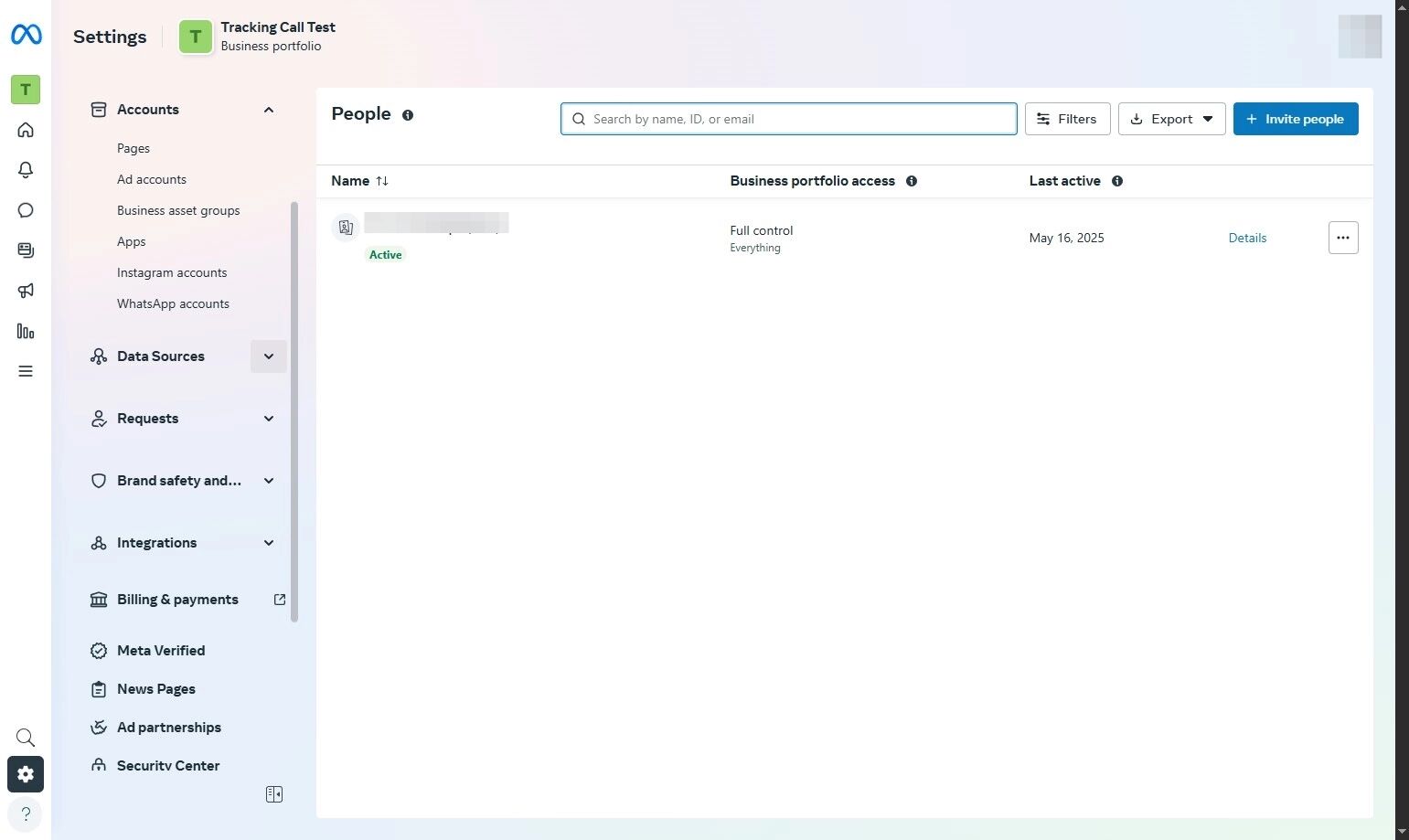1409x840 pixels.
Task: Expand the Data Sources section
Action: pyautogui.click(x=269, y=356)
